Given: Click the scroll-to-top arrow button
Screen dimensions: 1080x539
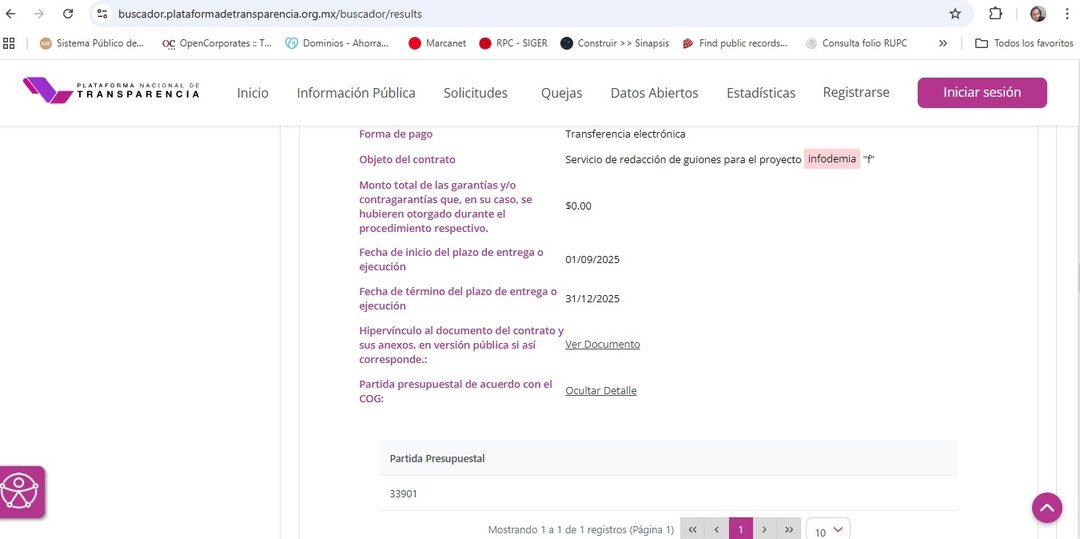Looking at the screenshot, I should [1047, 508].
